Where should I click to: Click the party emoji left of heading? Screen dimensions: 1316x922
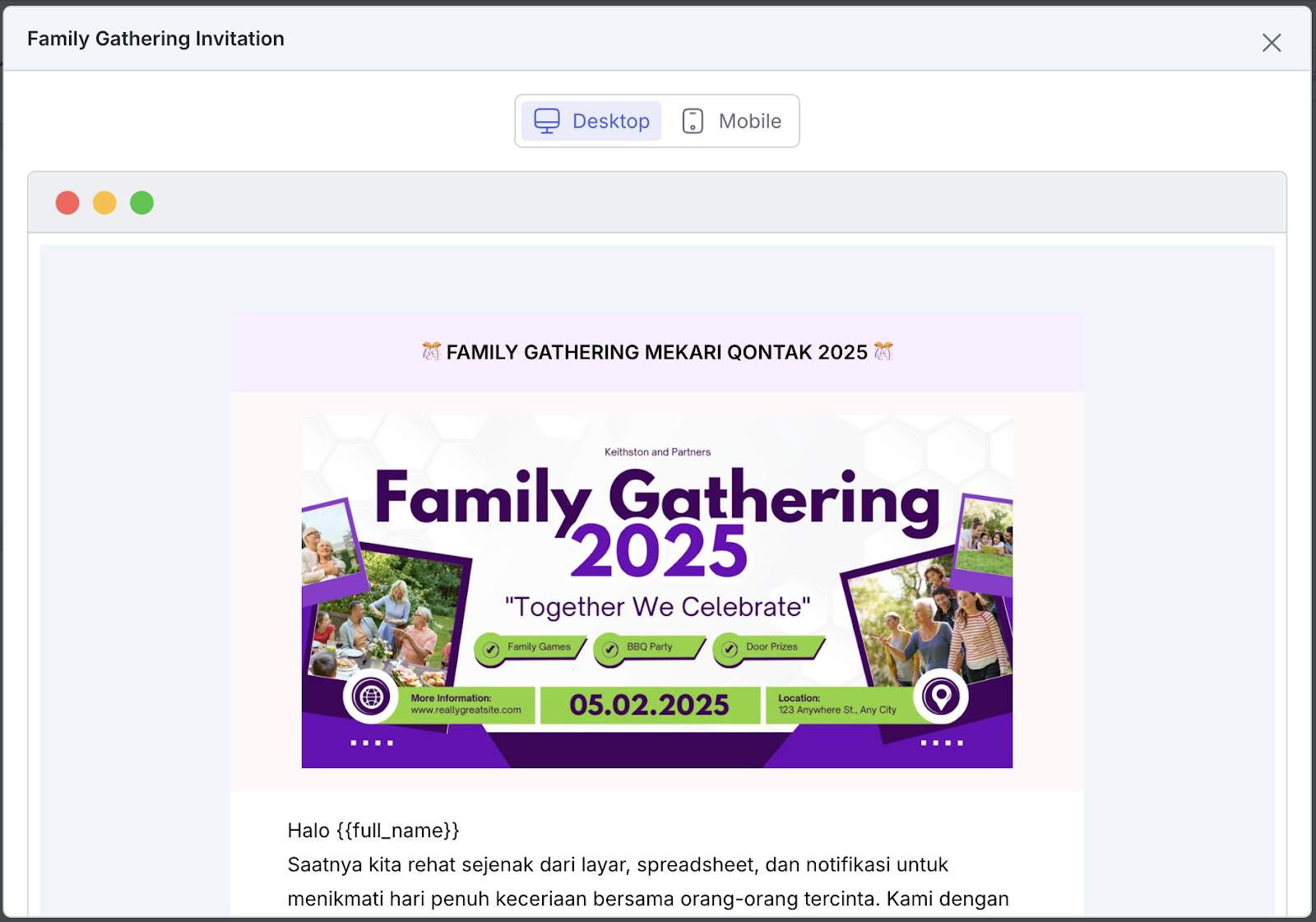[x=432, y=352]
